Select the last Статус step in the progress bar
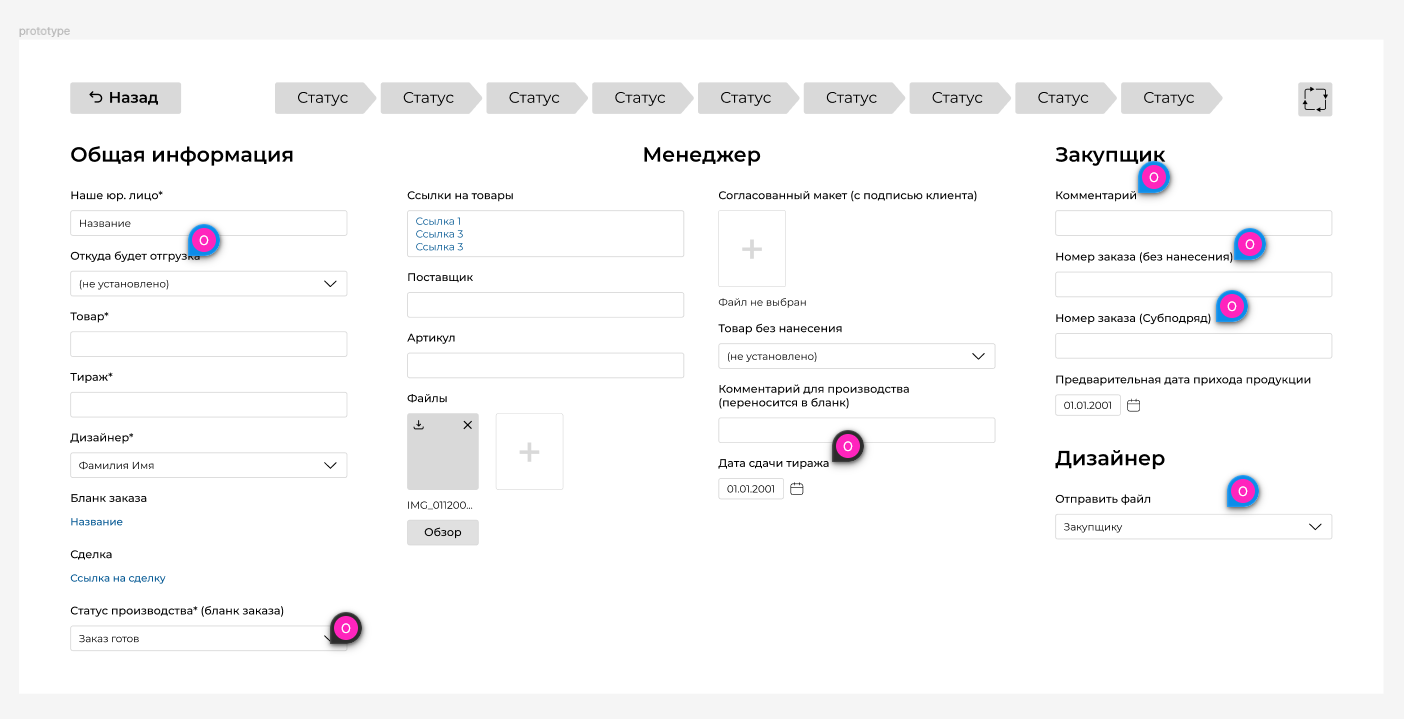The width and height of the screenshot is (1404, 719). pyautogui.click(x=1168, y=98)
